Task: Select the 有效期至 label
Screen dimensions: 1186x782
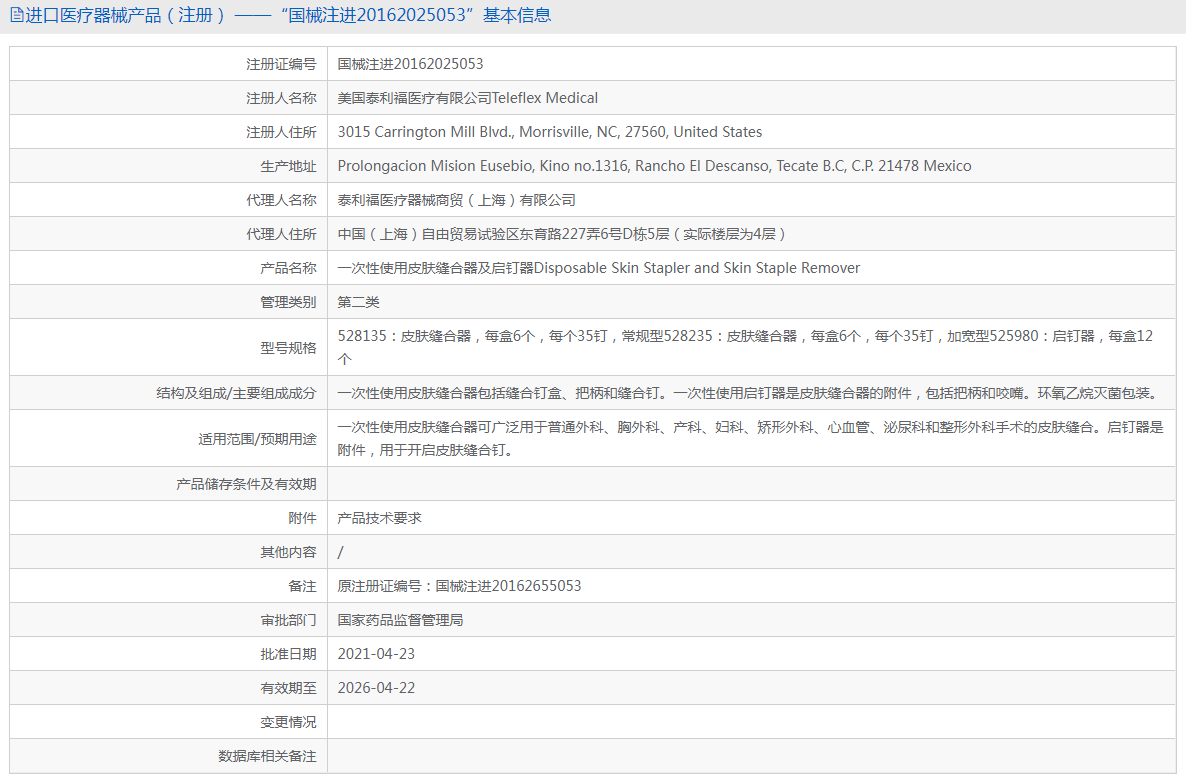Action: 288,689
